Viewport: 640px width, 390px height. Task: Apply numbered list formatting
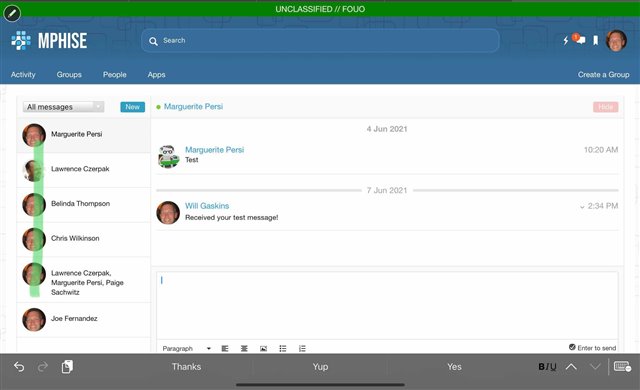(302, 348)
